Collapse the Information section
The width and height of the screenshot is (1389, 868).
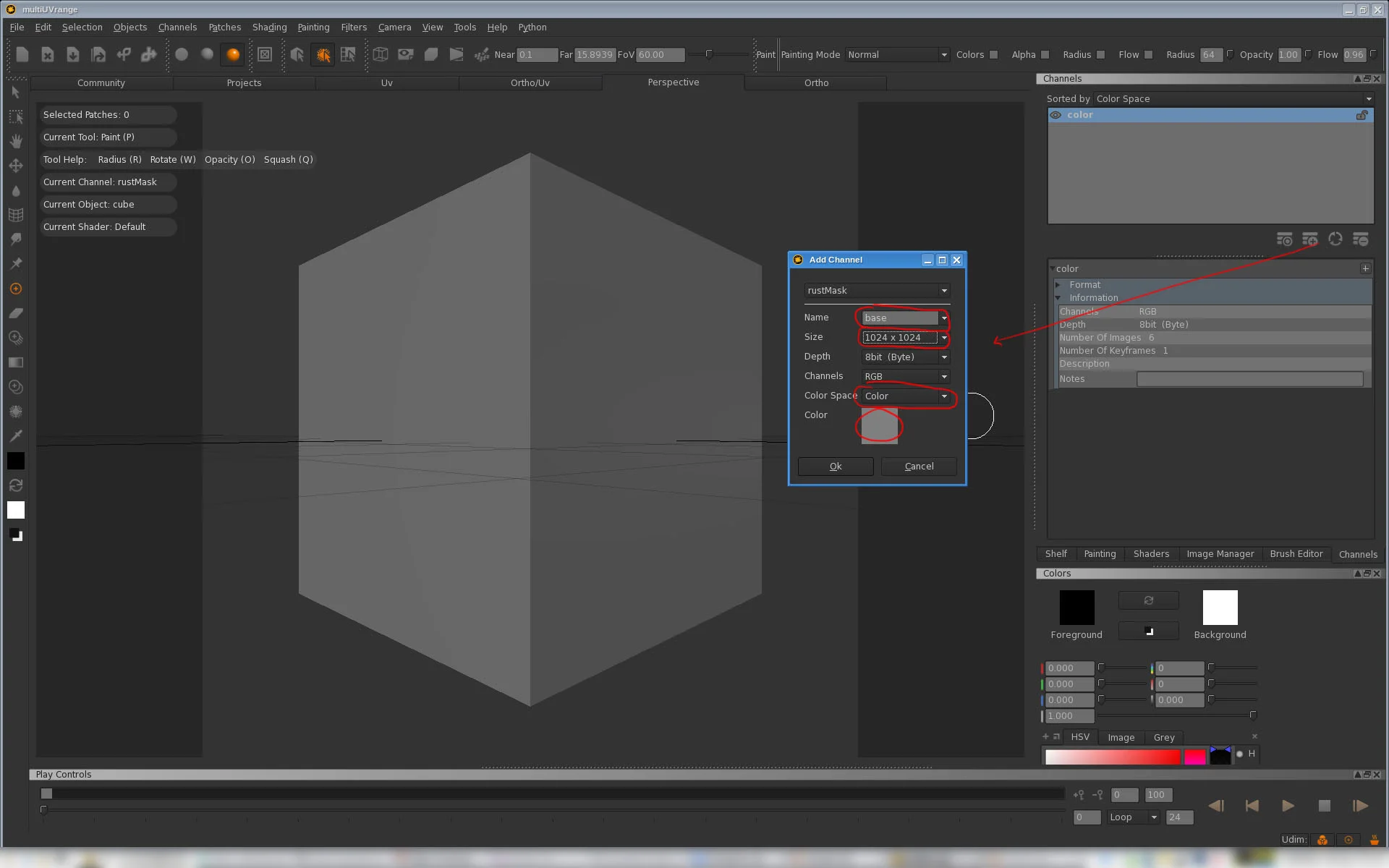coord(1058,298)
